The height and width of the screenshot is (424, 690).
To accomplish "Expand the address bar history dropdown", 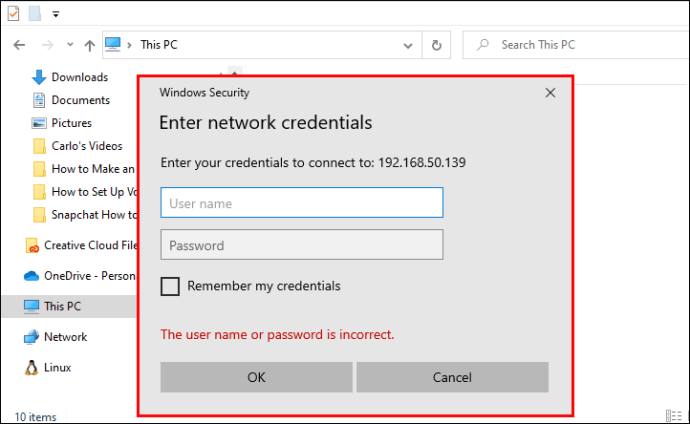I will [x=407, y=45].
